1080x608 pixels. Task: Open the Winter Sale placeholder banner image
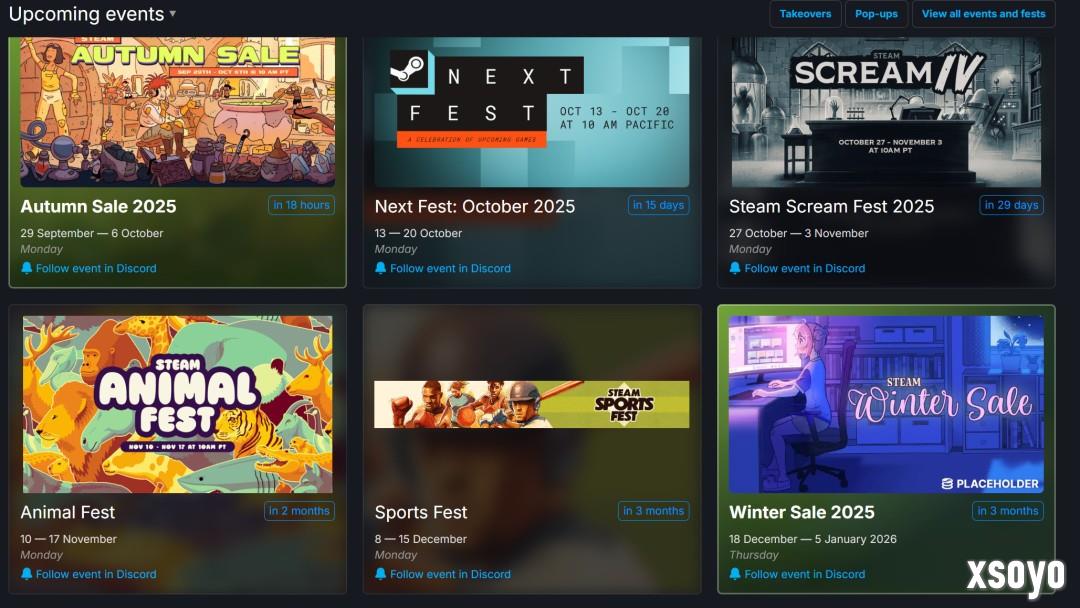pyautogui.click(x=886, y=404)
